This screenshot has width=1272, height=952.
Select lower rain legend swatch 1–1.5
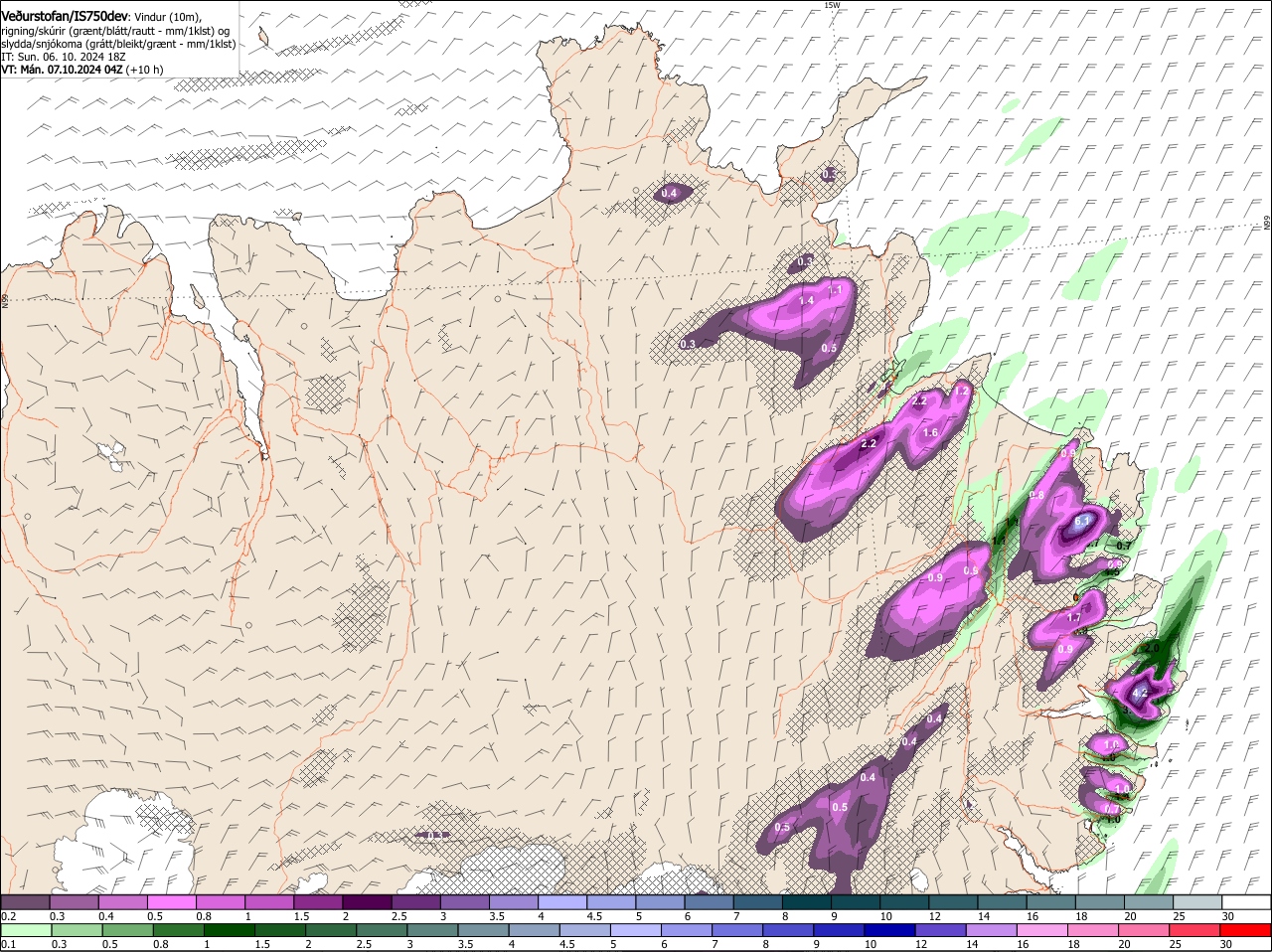[x=229, y=930]
